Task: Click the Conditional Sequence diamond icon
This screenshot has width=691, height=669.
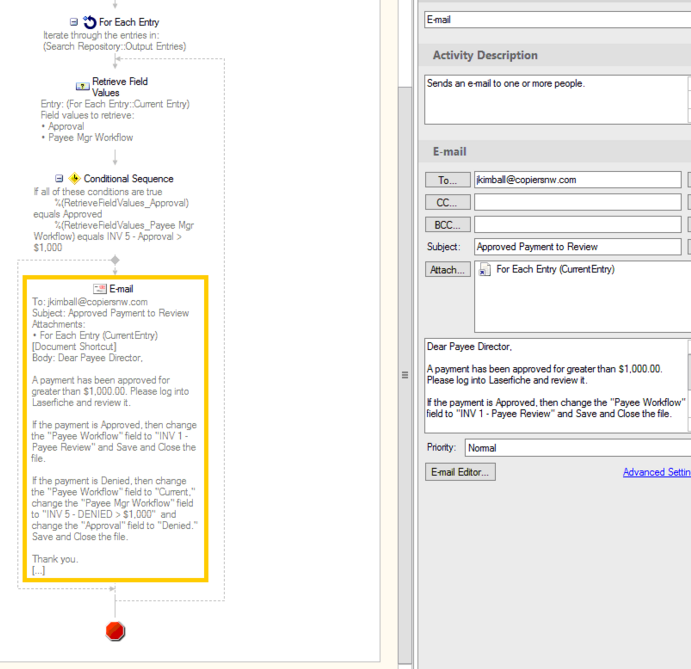Action: tap(74, 179)
